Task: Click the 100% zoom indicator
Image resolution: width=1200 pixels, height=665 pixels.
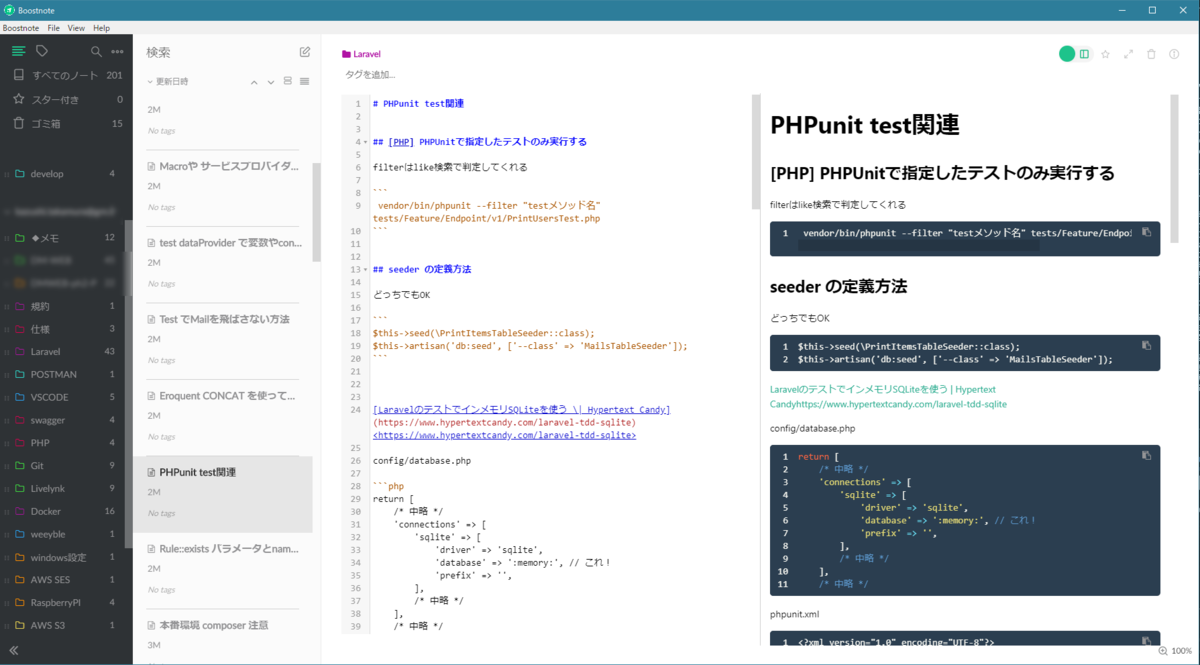Action: pos(1176,651)
